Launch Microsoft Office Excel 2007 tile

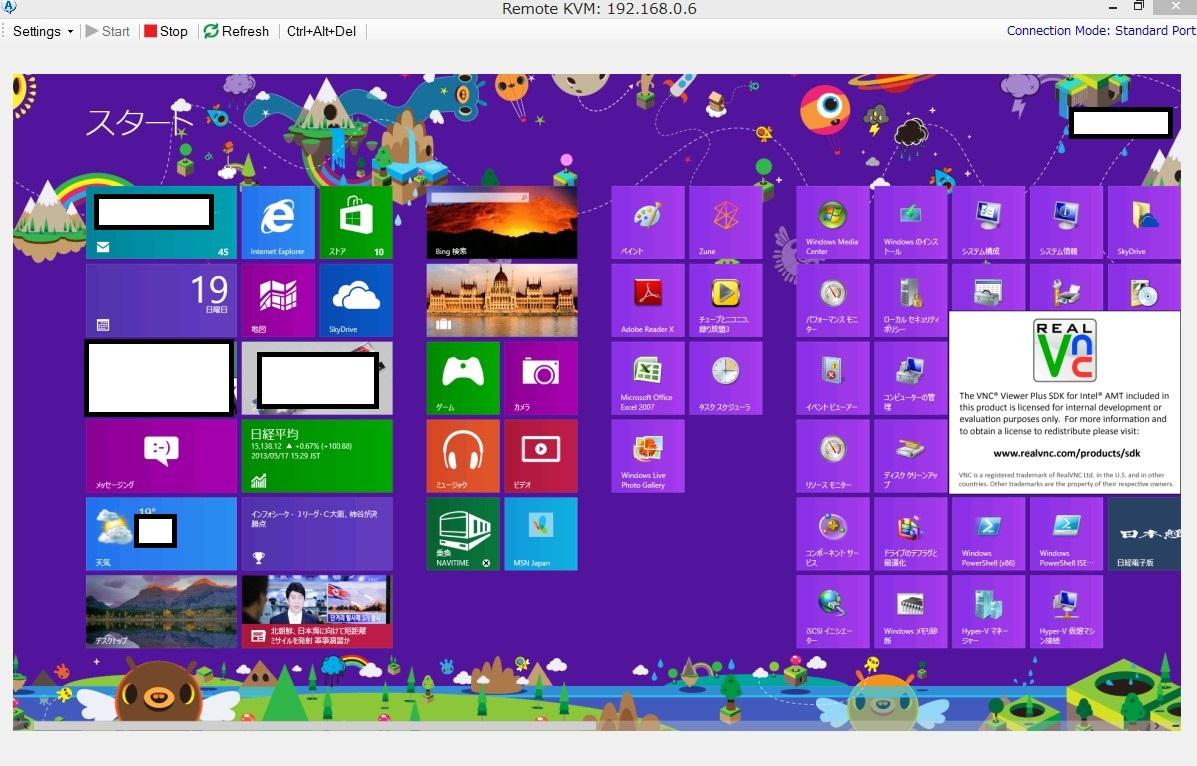tap(648, 378)
